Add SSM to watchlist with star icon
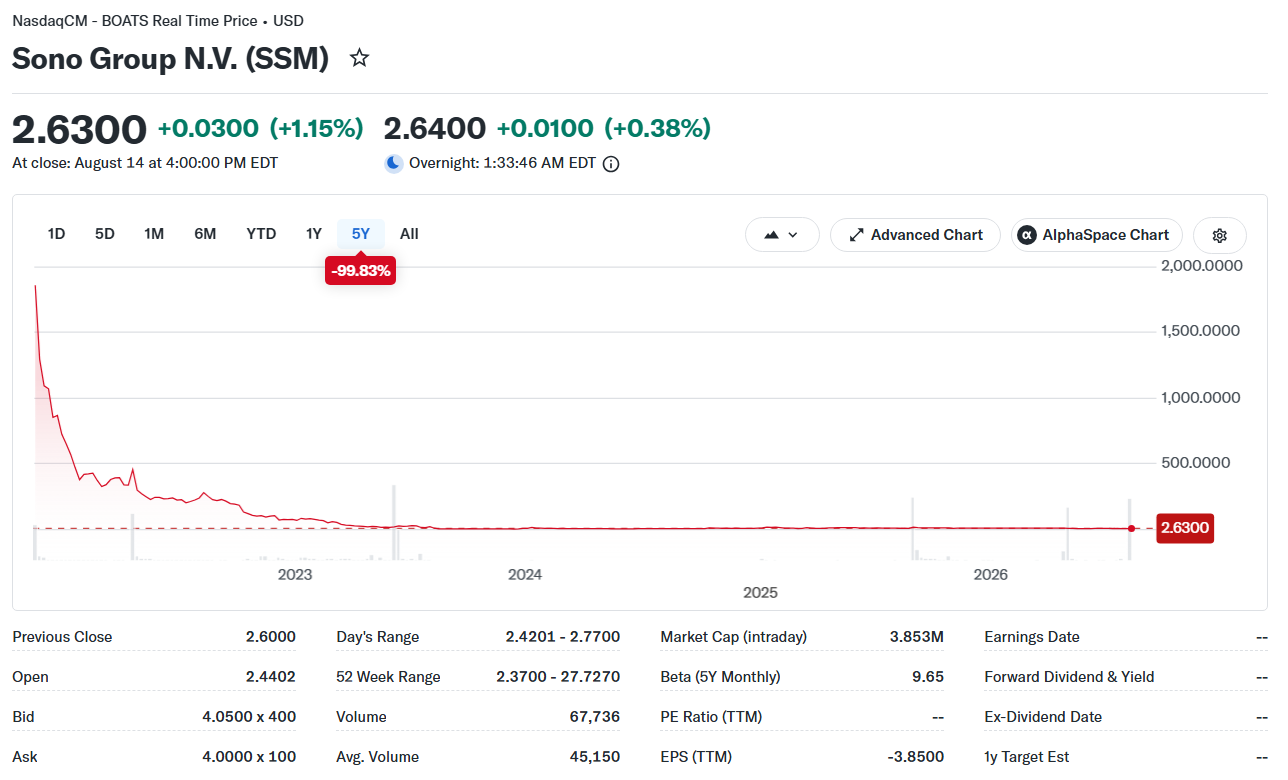 [359, 58]
